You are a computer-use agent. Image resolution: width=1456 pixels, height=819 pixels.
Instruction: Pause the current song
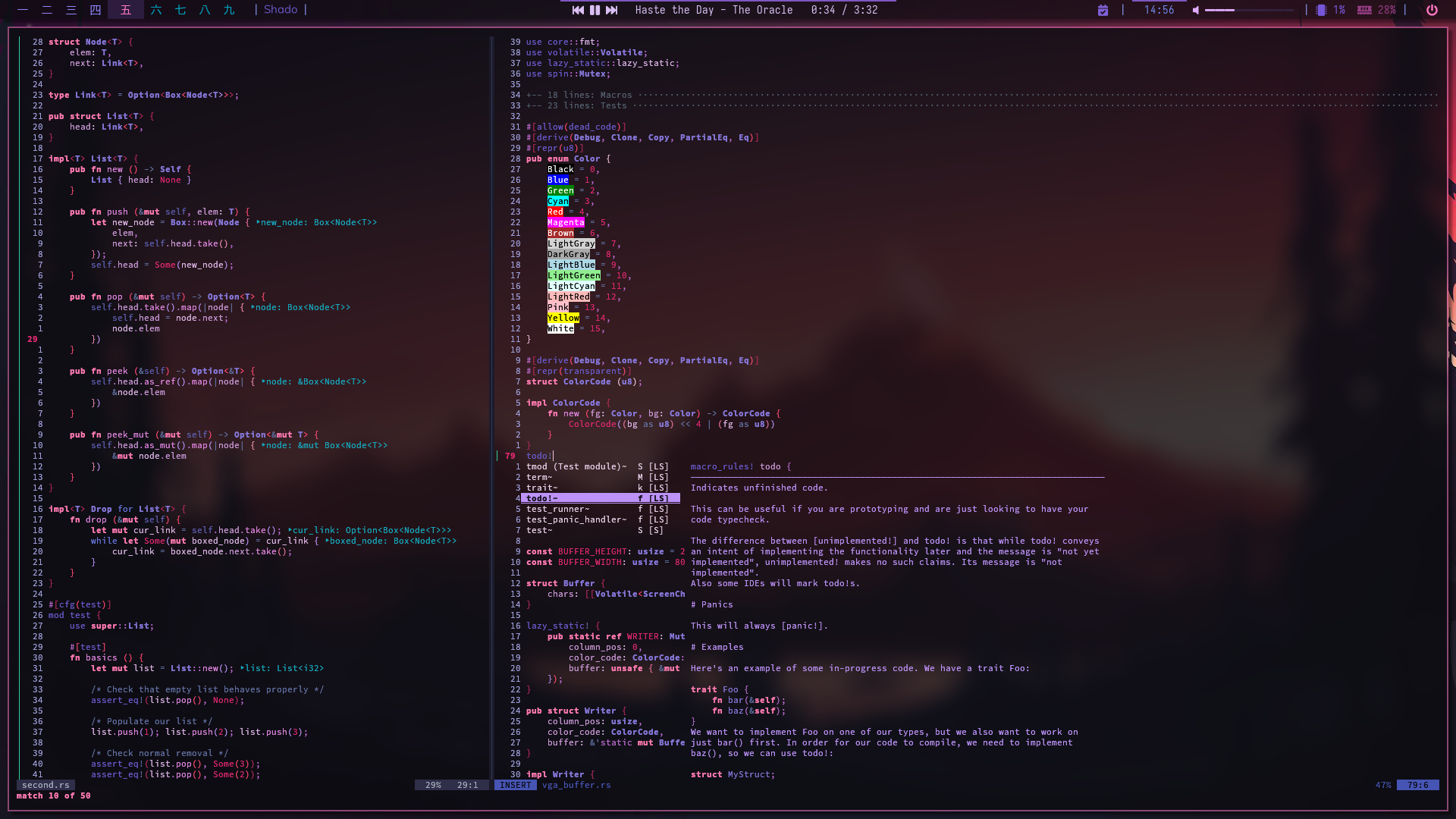595,10
